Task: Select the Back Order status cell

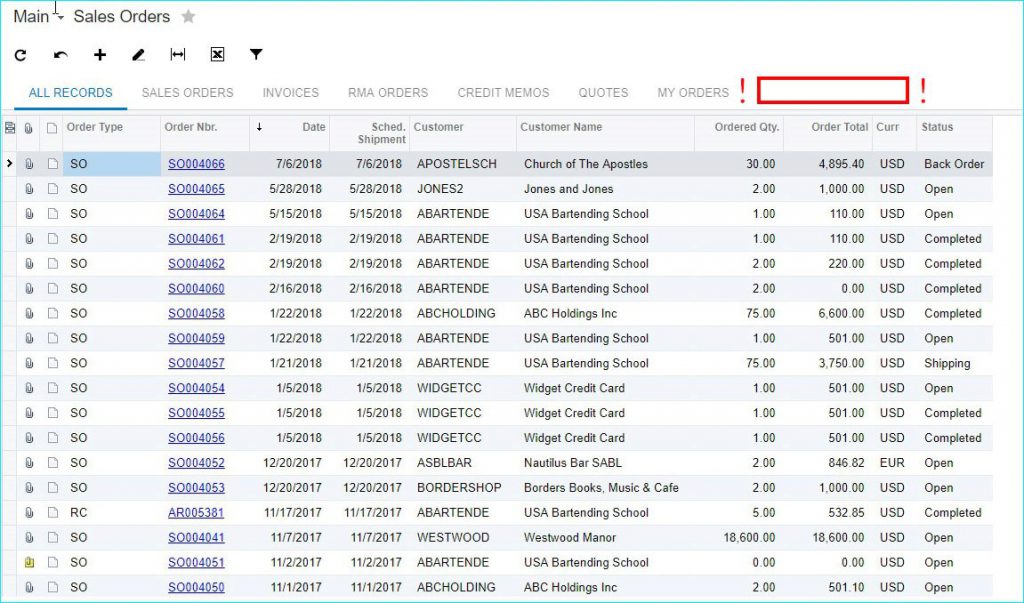Action: (954, 164)
